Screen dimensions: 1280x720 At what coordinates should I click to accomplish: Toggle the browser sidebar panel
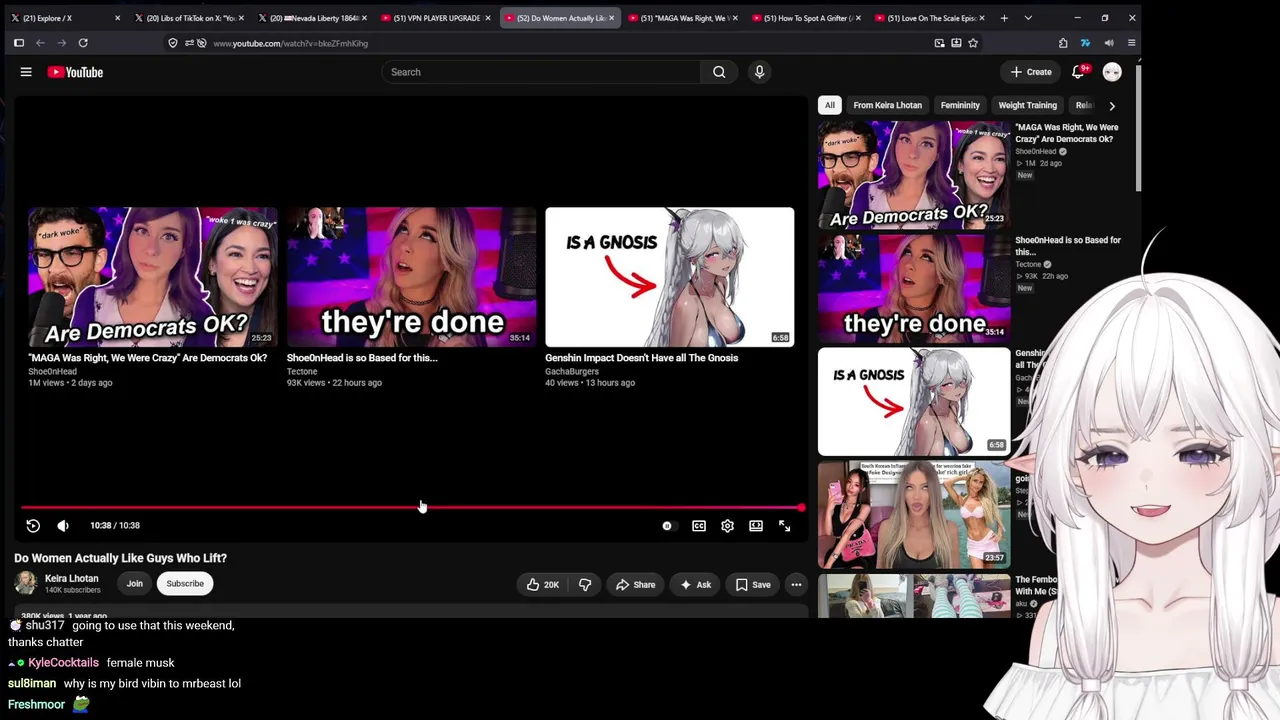[18, 43]
